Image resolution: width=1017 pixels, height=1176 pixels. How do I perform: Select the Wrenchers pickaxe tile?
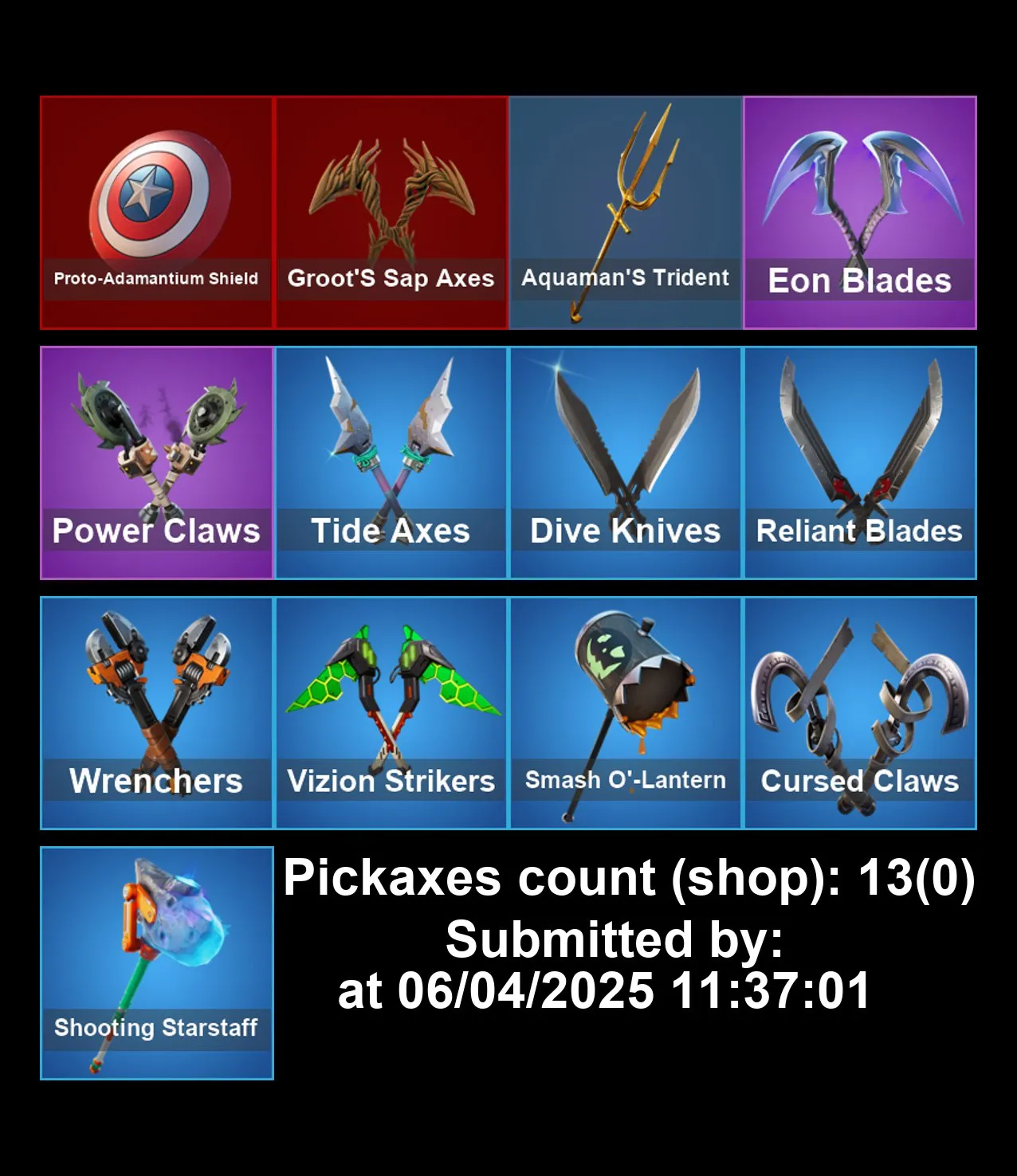[x=156, y=713]
